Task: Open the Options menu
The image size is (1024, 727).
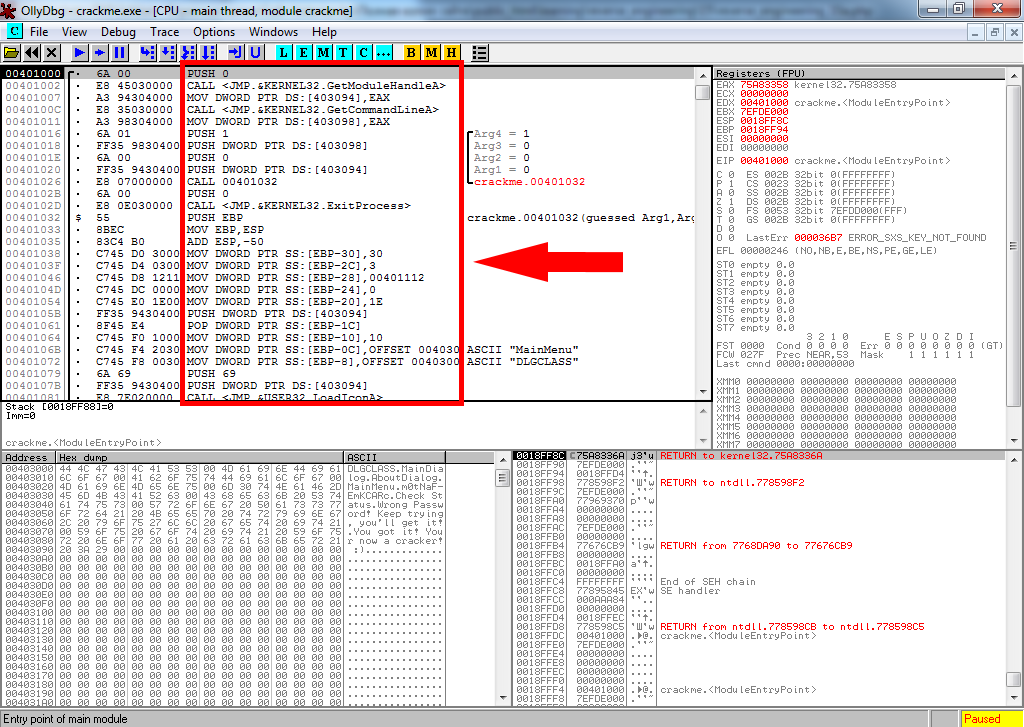Action: click(214, 32)
